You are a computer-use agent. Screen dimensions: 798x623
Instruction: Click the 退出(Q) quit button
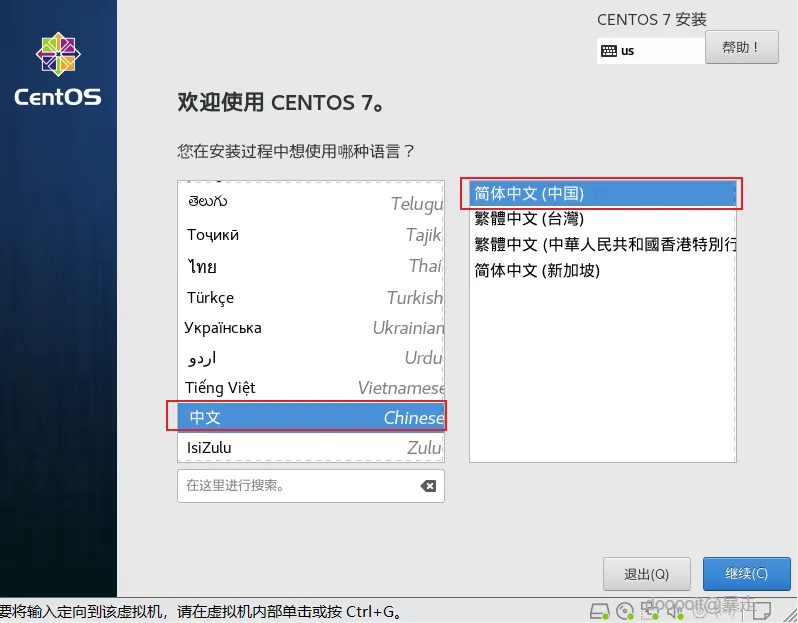646,574
